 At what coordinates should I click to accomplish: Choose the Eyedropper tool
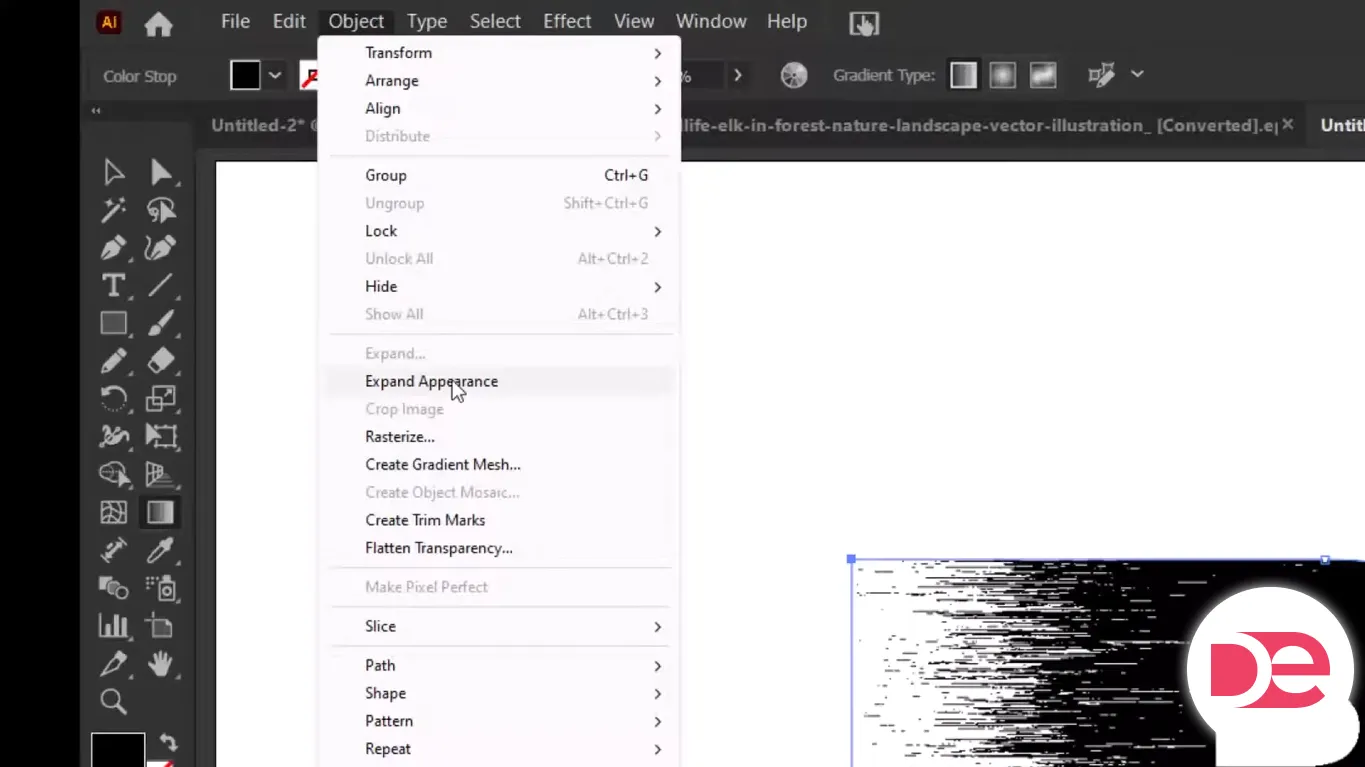click(161, 550)
